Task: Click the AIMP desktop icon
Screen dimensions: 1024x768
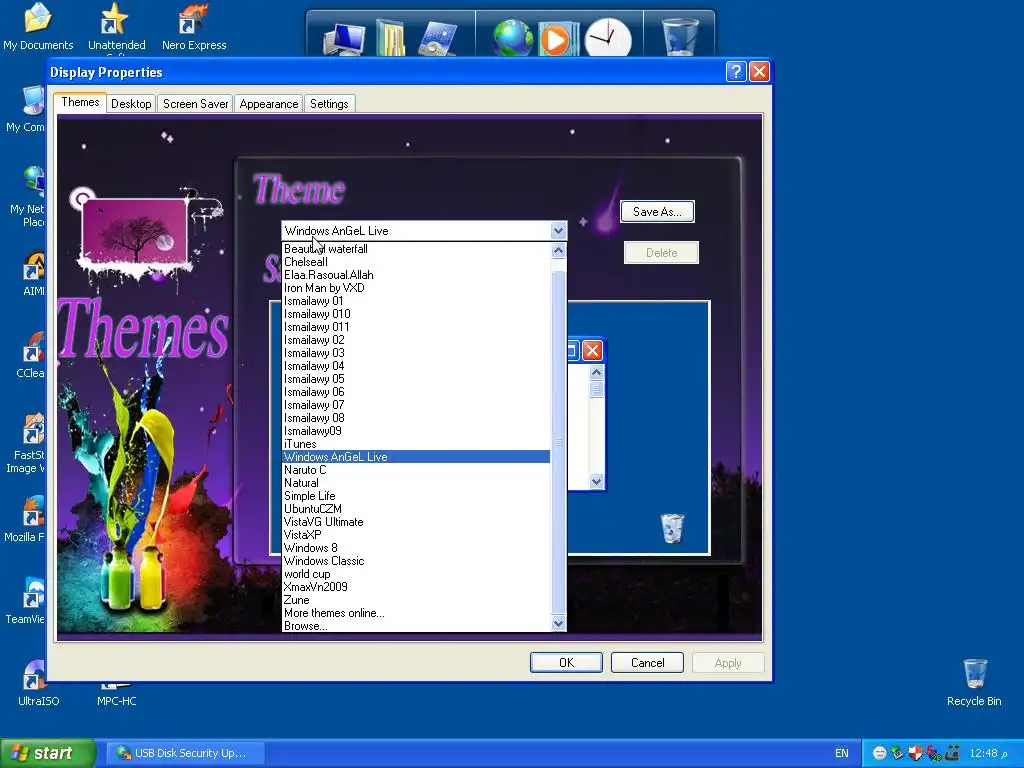Action: tap(33, 274)
